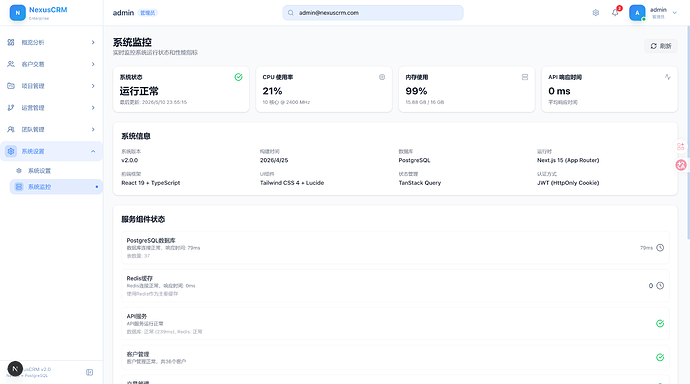Expand the 团队管理 menu chevron
Image resolution: width=690 pixels, height=384 pixels.
[x=93, y=129]
